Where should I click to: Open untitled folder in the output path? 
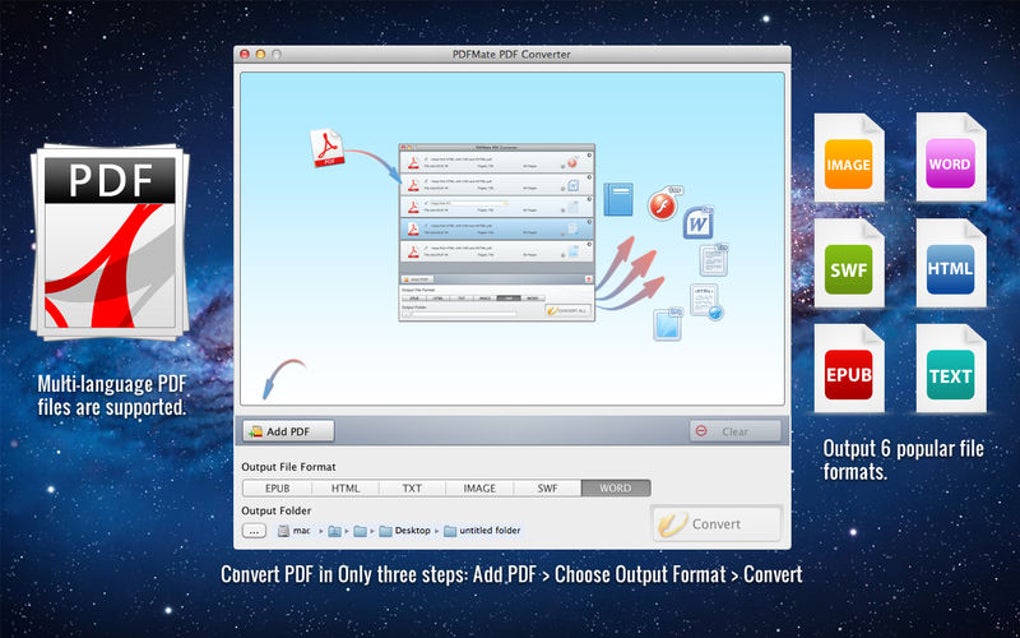[x=482, y=531]
